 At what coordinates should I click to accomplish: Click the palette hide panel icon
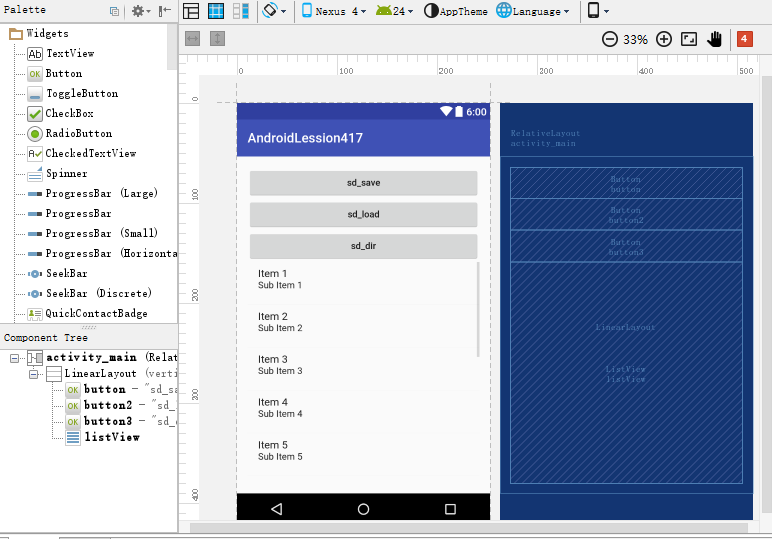pos(165,11)
